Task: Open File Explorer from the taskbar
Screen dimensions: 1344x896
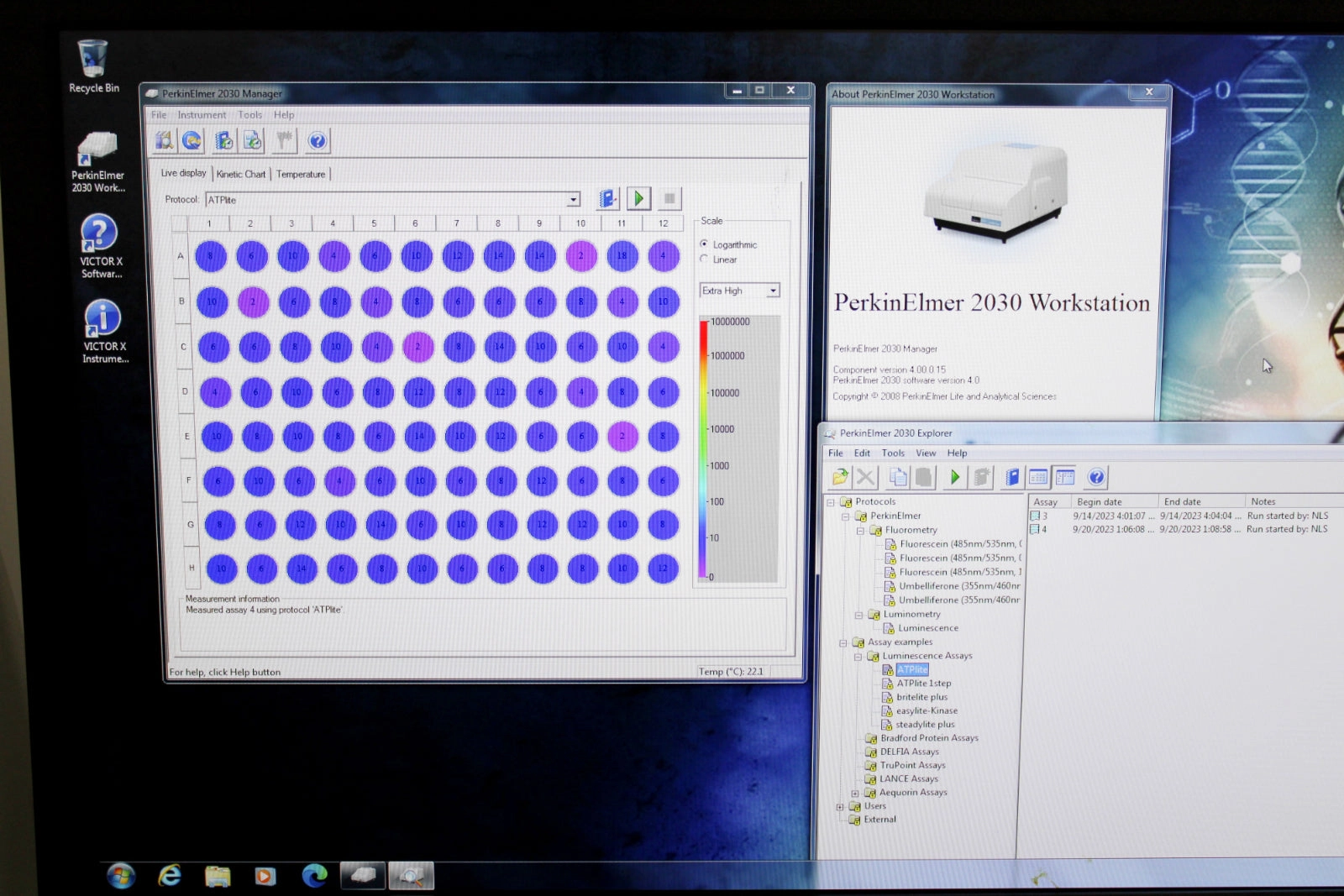Action: click(218, 877)
